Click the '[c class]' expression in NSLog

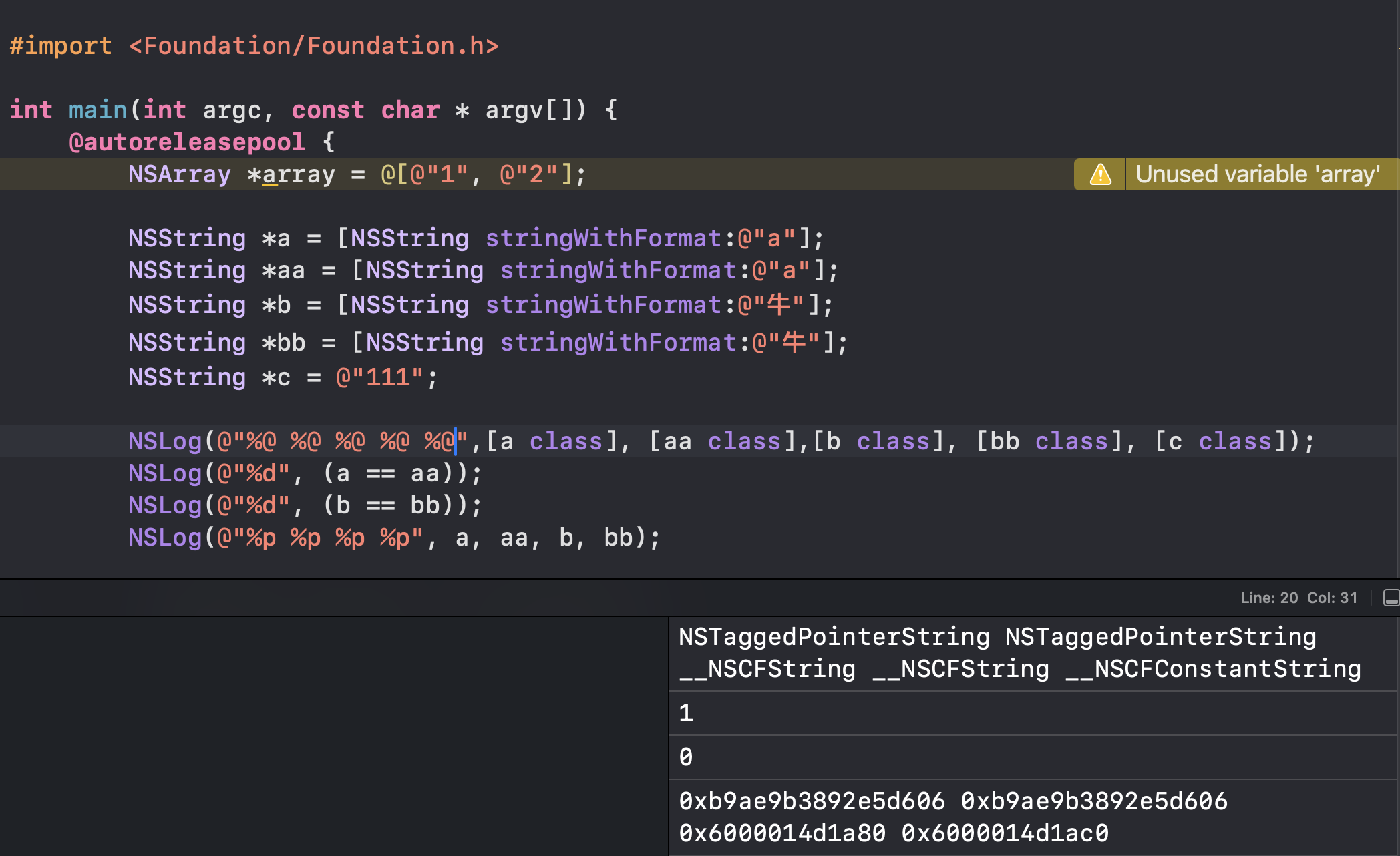click(x=1220, y=442)
